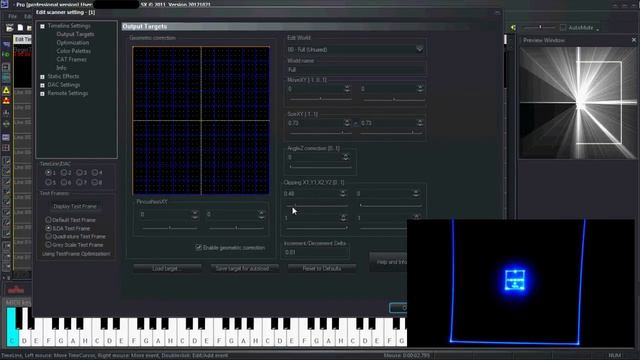The height and width of the screenshot is (360, 640).
Task: Select TimeLine/DAC radio button 2
Action: click(64, 173)
